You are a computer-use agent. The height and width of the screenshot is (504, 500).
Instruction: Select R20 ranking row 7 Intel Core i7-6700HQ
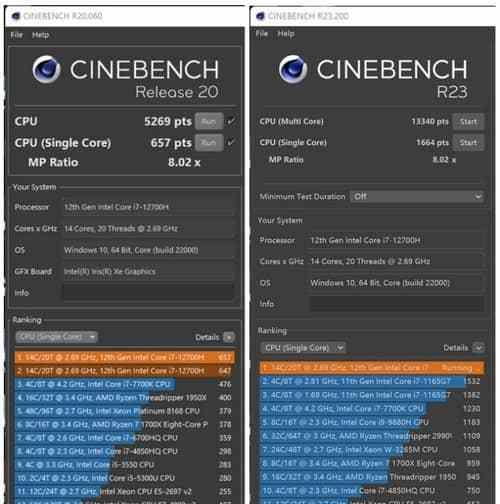click(125, 438)
